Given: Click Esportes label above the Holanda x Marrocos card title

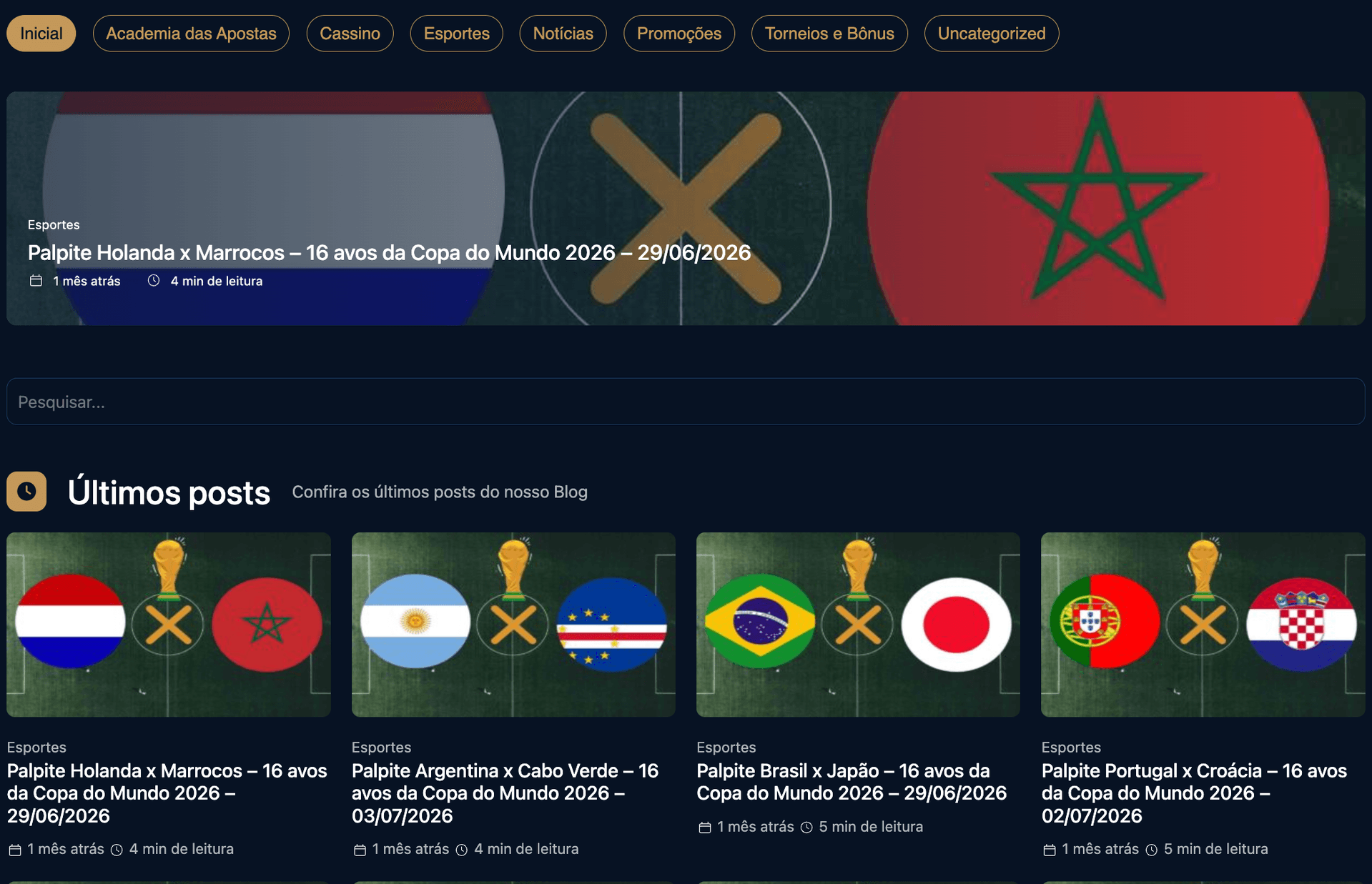Looking at the screenshot, I should 36,748.
